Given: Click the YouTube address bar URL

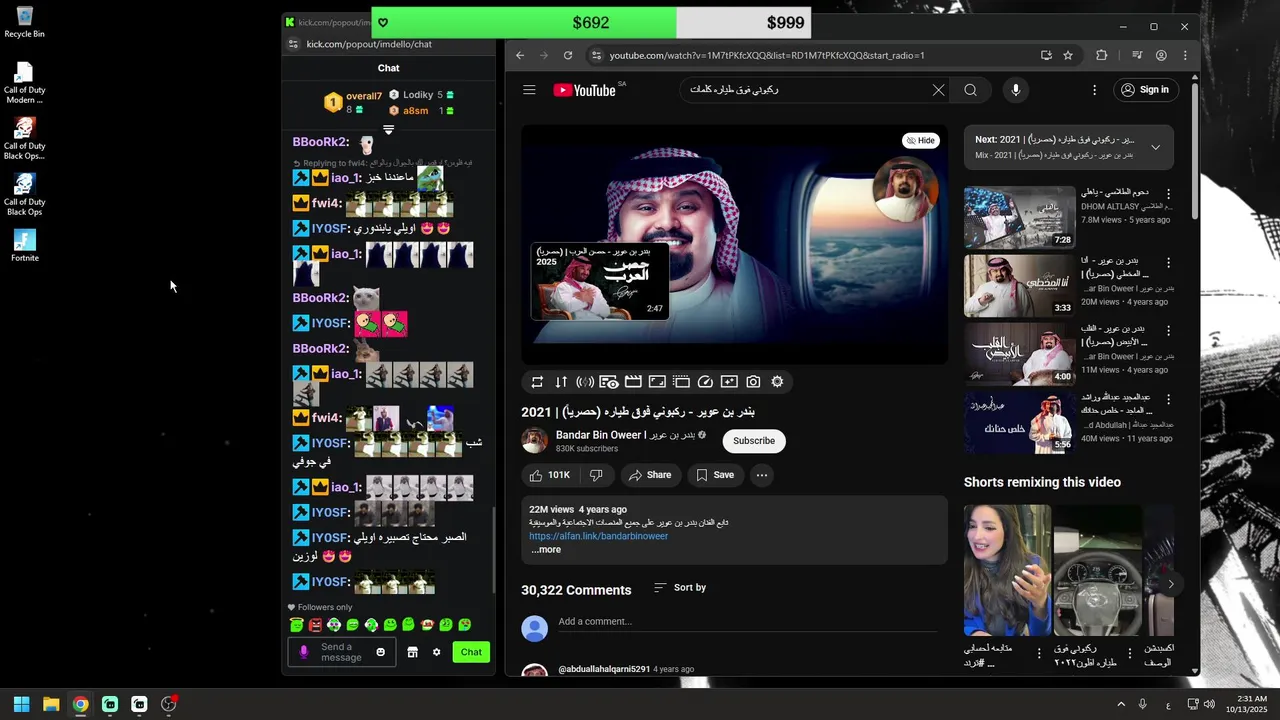Looking at the screenshot, I should [767, 56].
